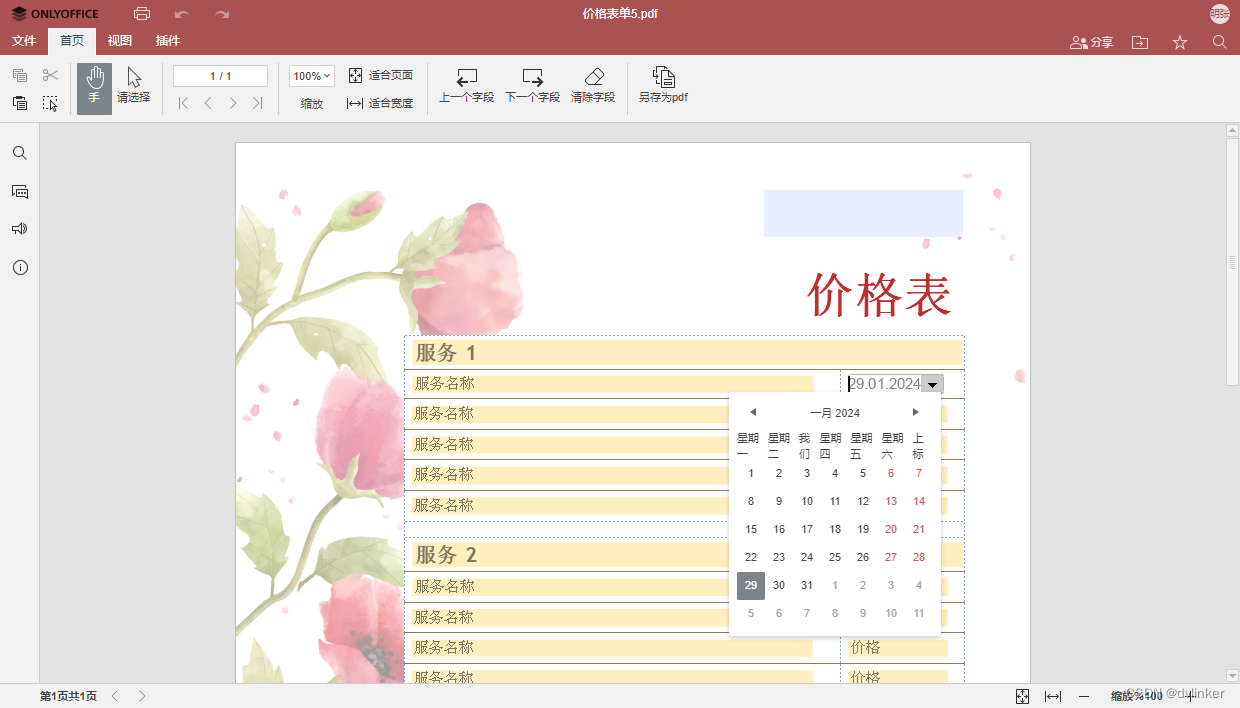
Task: Click zoom out minus in status bar
Action: pyautogui.click(x=1084, y=696)
